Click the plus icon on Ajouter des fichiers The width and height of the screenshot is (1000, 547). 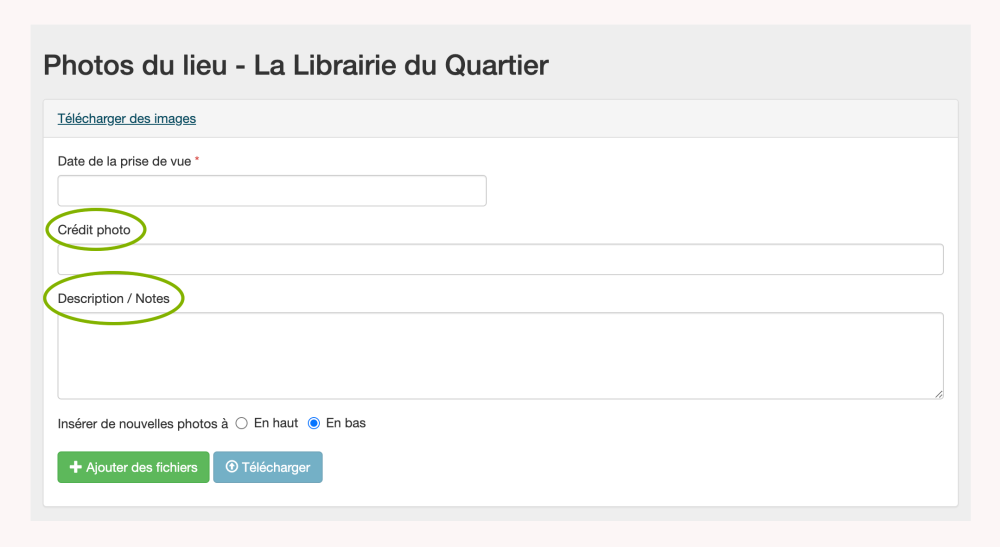pyautogui.click(x=75, y=468)
